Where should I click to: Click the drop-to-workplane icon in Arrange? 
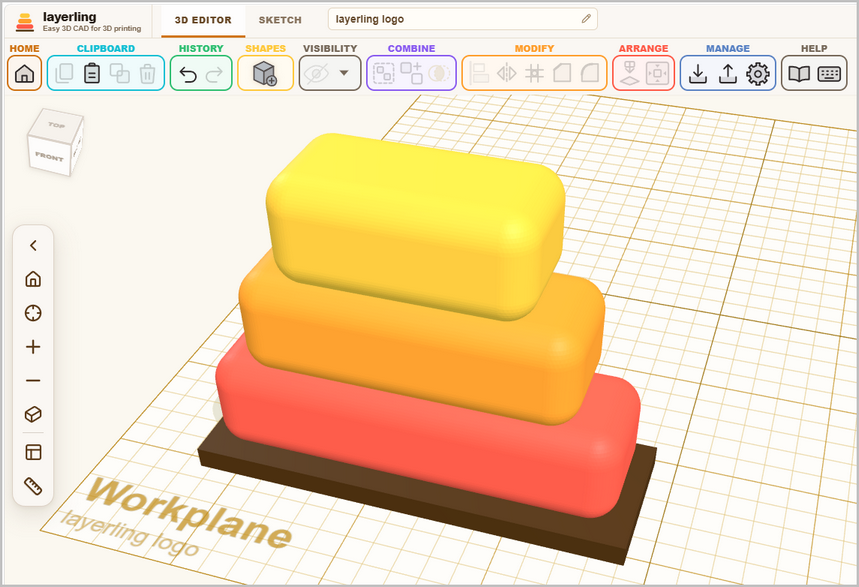[x=630, y=73]
